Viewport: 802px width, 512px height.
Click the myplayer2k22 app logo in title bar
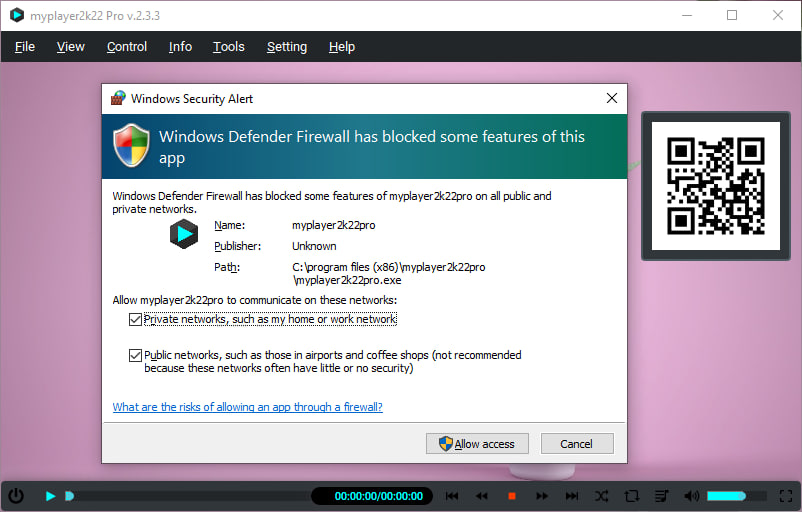(x=17, y=15)
